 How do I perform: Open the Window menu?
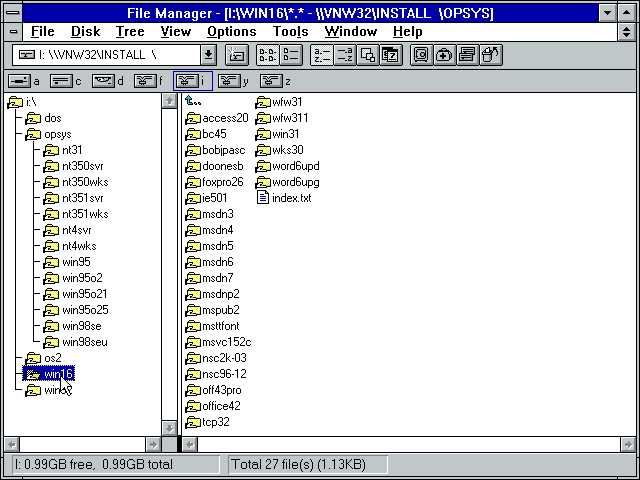[351, 31]
